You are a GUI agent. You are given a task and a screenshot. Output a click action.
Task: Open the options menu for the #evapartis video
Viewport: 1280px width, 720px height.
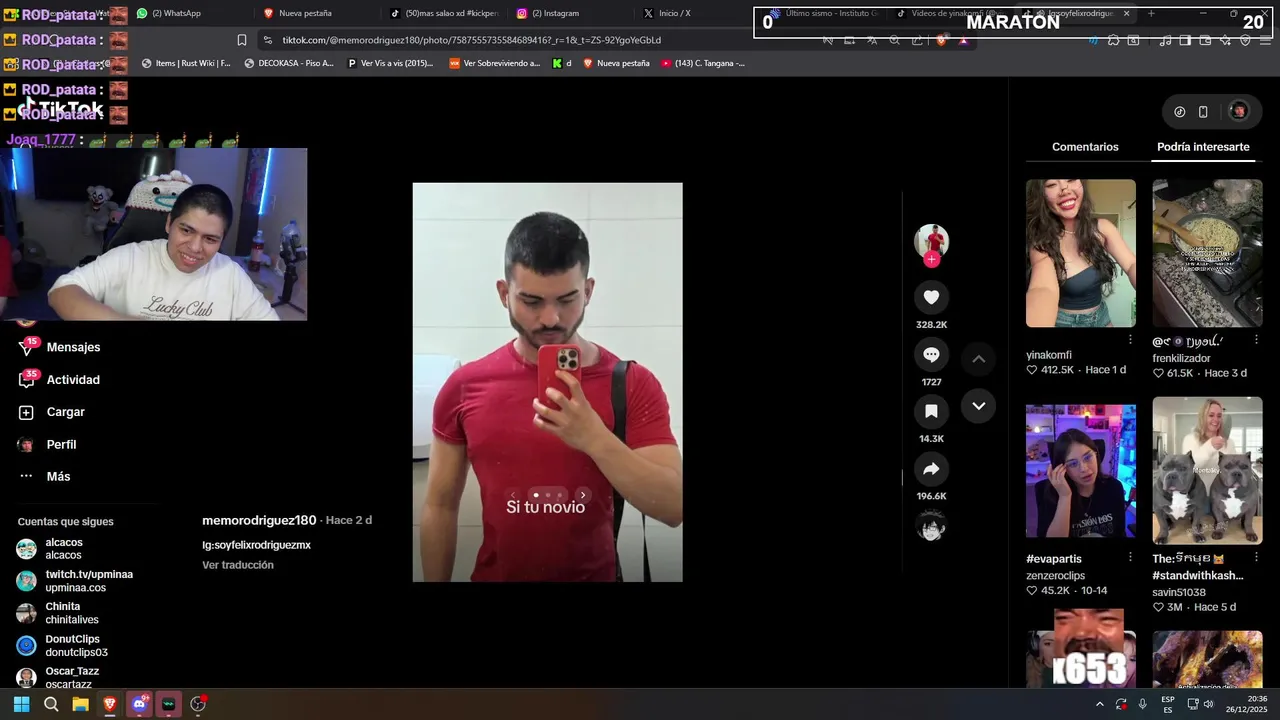coord(1130,557)
